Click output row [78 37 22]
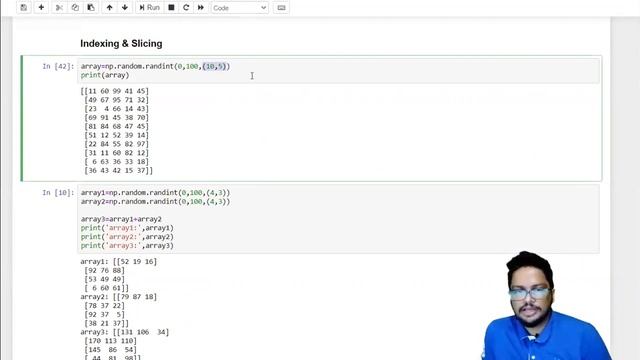This screenshot has width=640, height=360. pyautogui.click(x=104, y=306)
